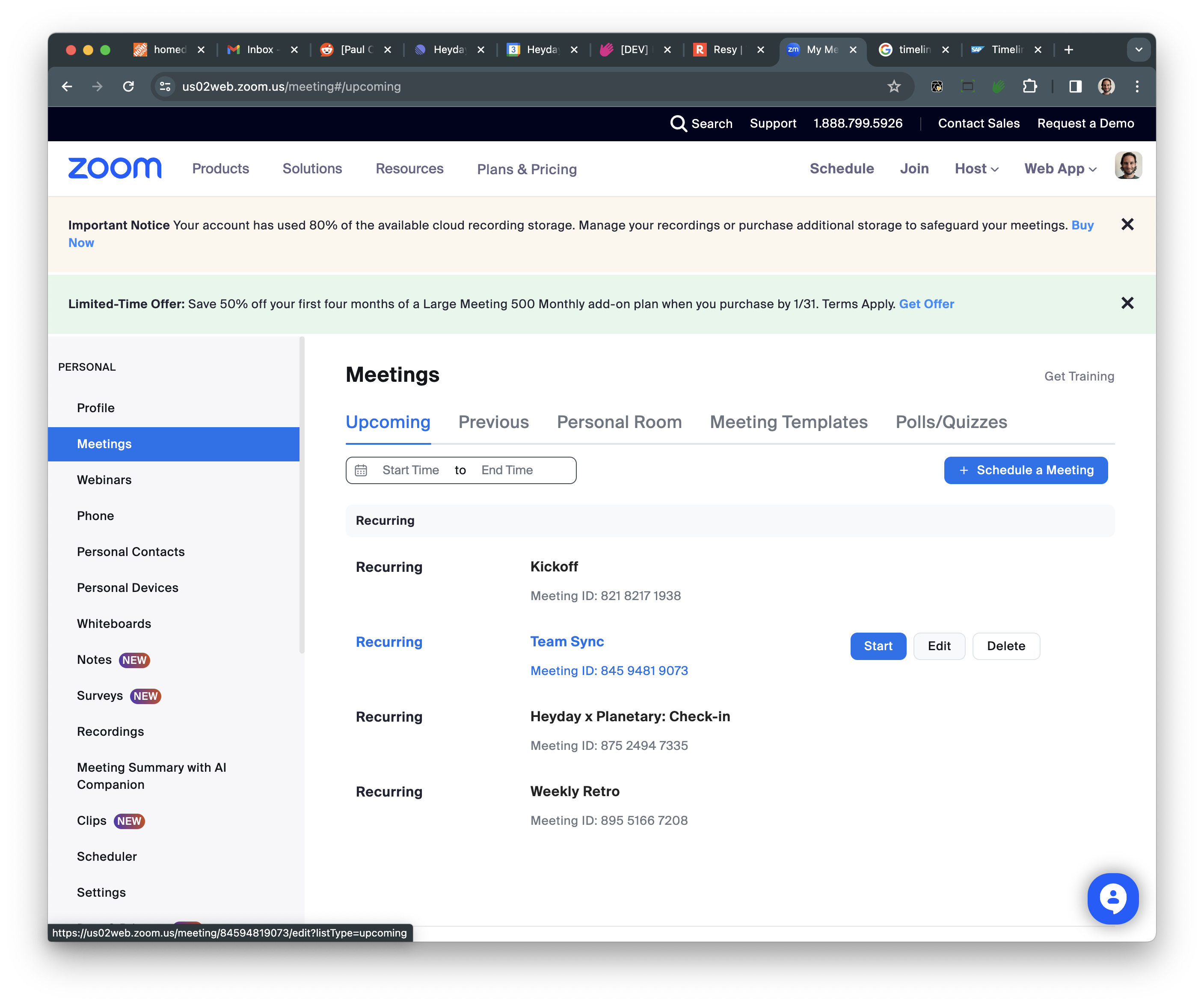1204x1005 pixels.
Task: Click the browser back arrow
Action: (x=67, y=86)
